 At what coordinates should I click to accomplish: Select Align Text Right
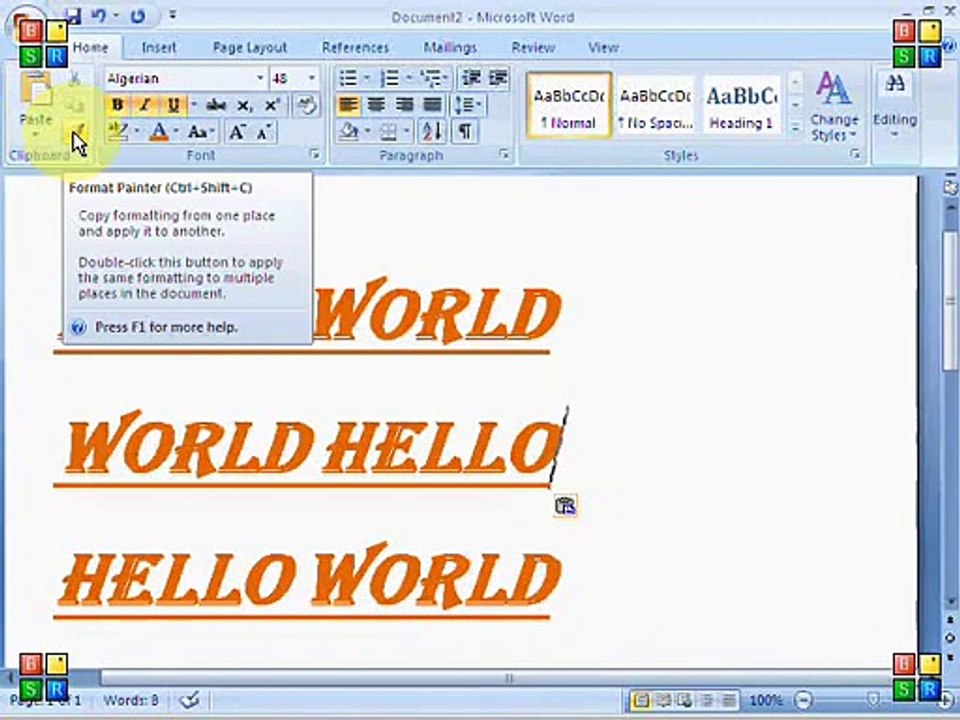tap(404, 105)
